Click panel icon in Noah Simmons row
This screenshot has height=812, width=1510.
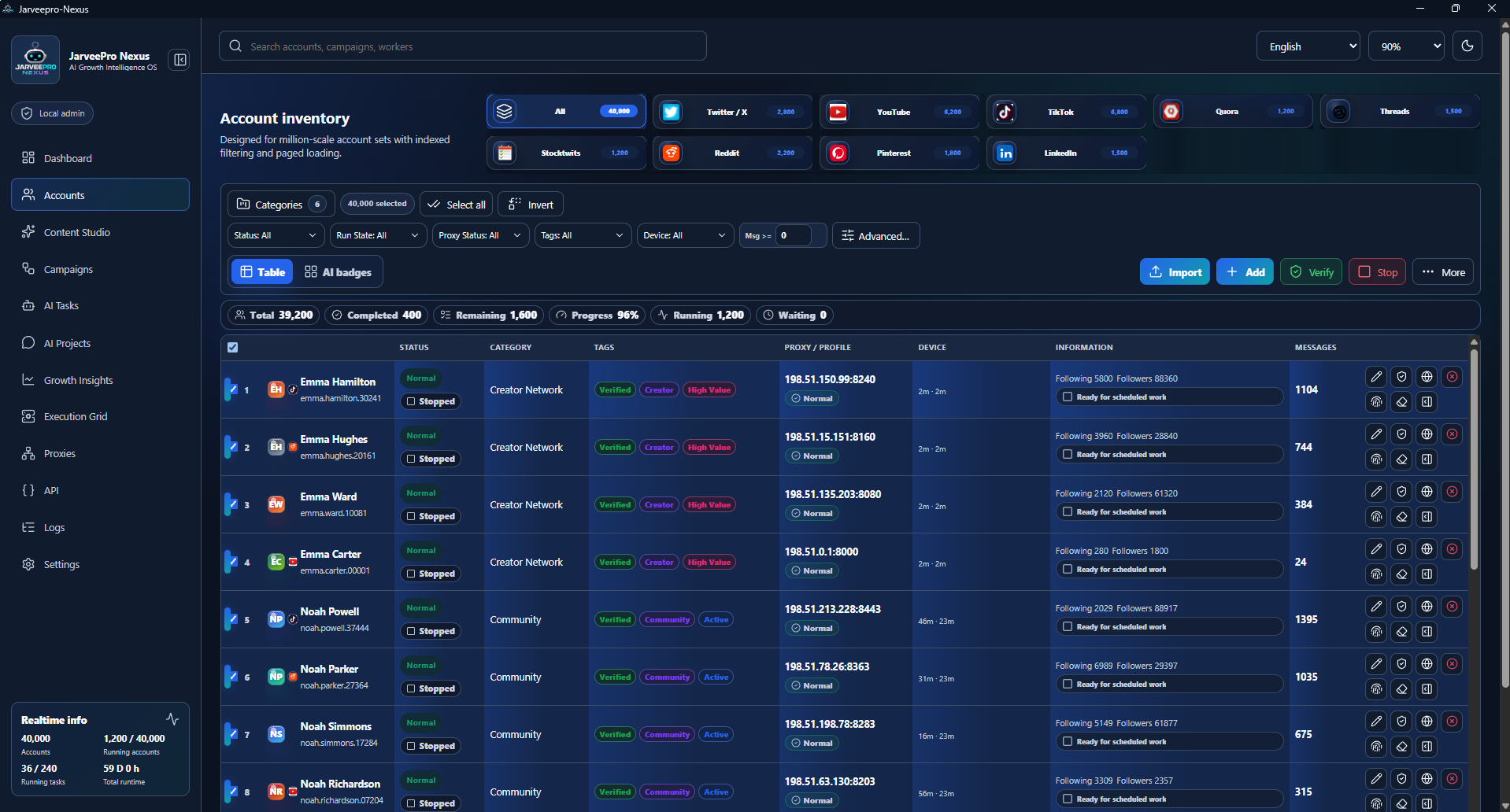(1427, 747)
